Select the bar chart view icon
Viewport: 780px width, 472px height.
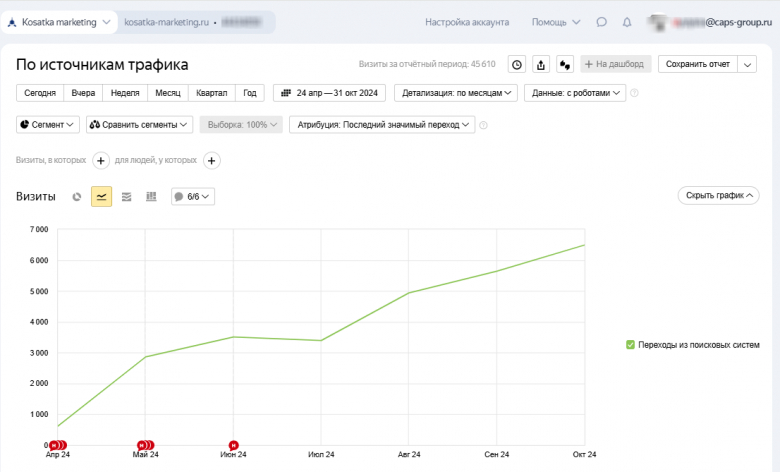tap(151, 197)
